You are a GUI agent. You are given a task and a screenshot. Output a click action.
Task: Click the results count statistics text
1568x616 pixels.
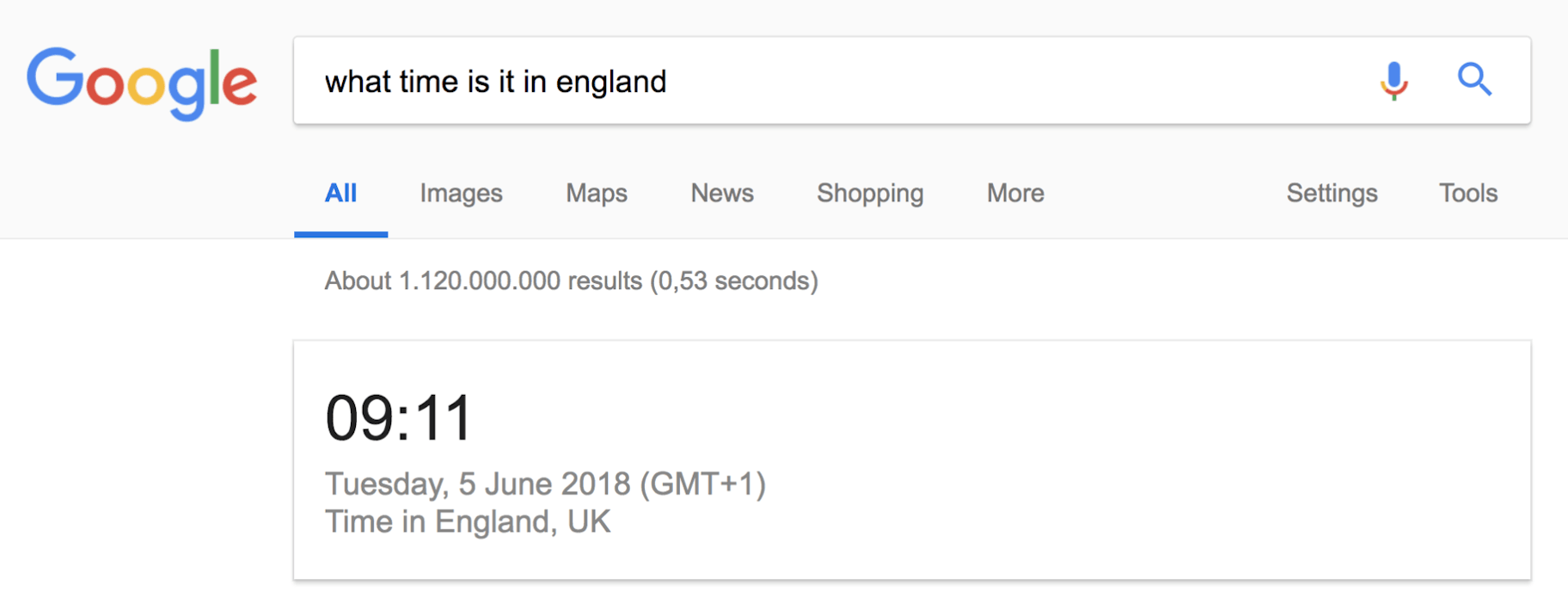pos(481,281)
